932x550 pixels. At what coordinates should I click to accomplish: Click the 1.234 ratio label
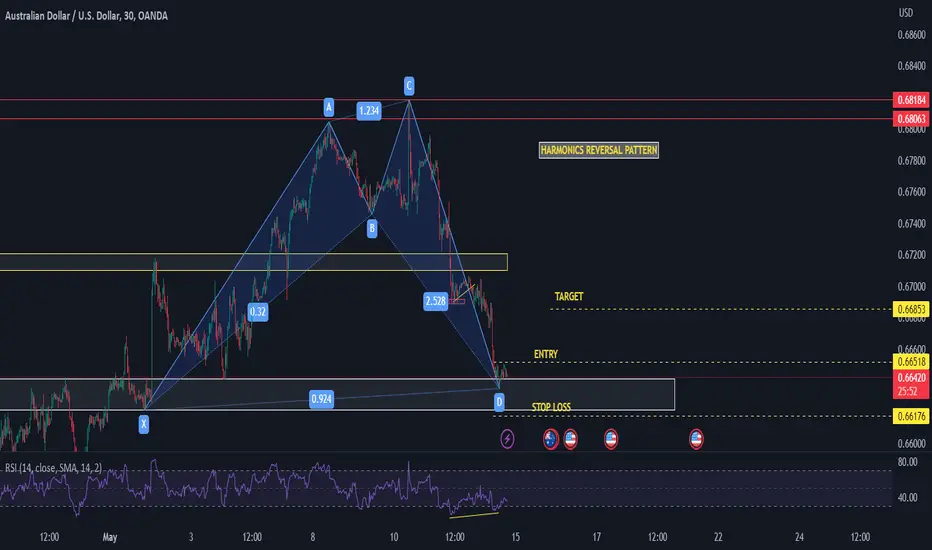[x=369, y=111]
